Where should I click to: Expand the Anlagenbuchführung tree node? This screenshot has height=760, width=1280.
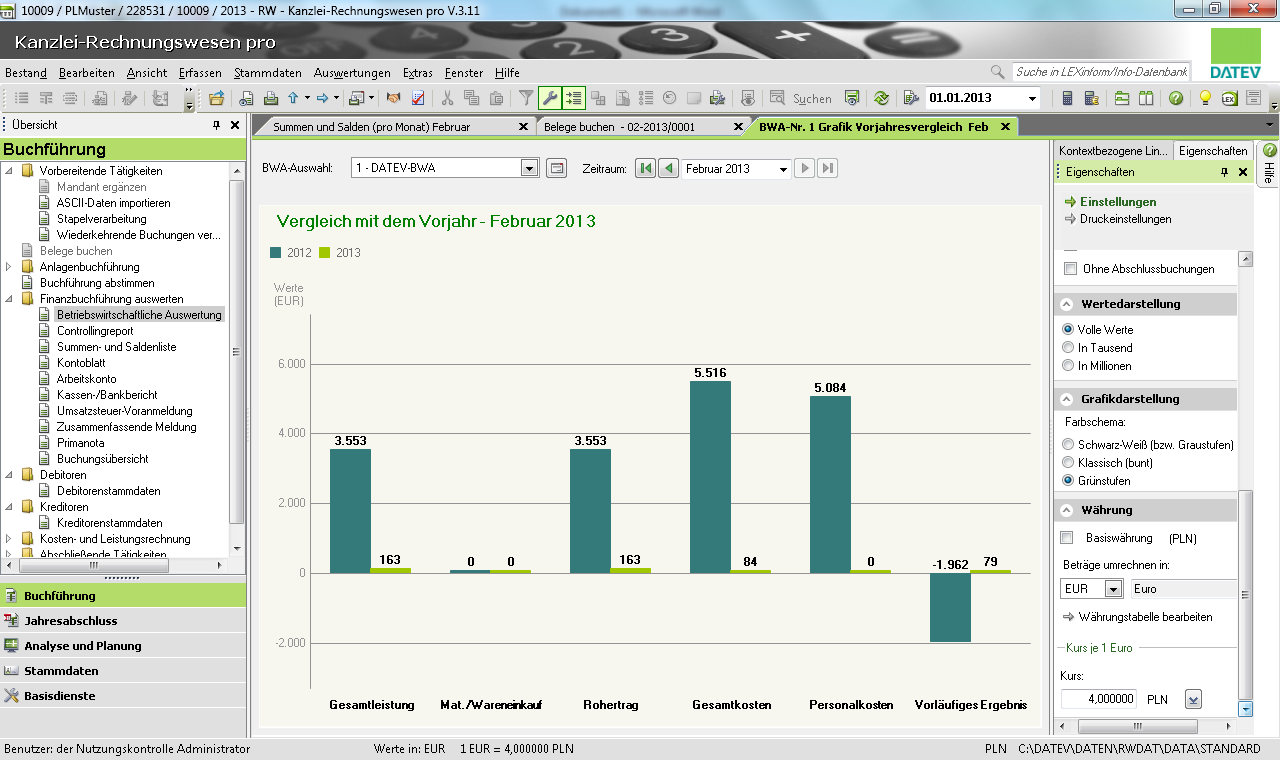pos(10,267)
